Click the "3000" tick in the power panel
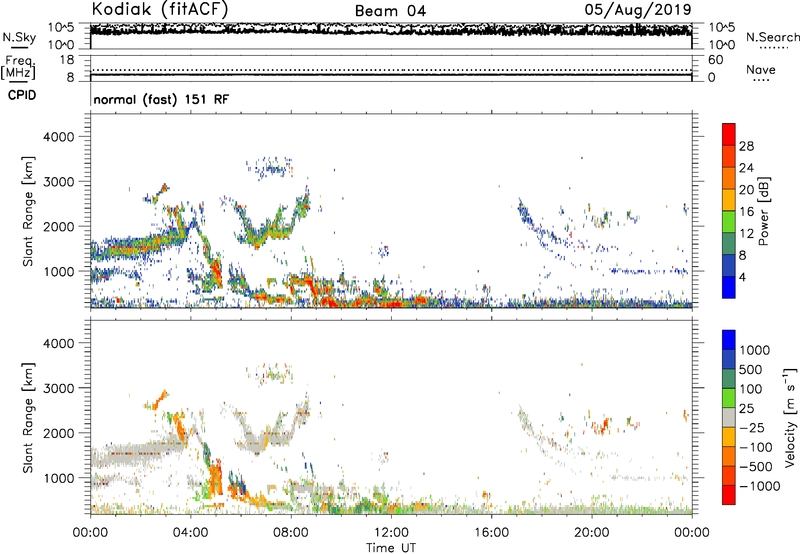800x554 pixels. pyautogui.click(x=59, y=182)
